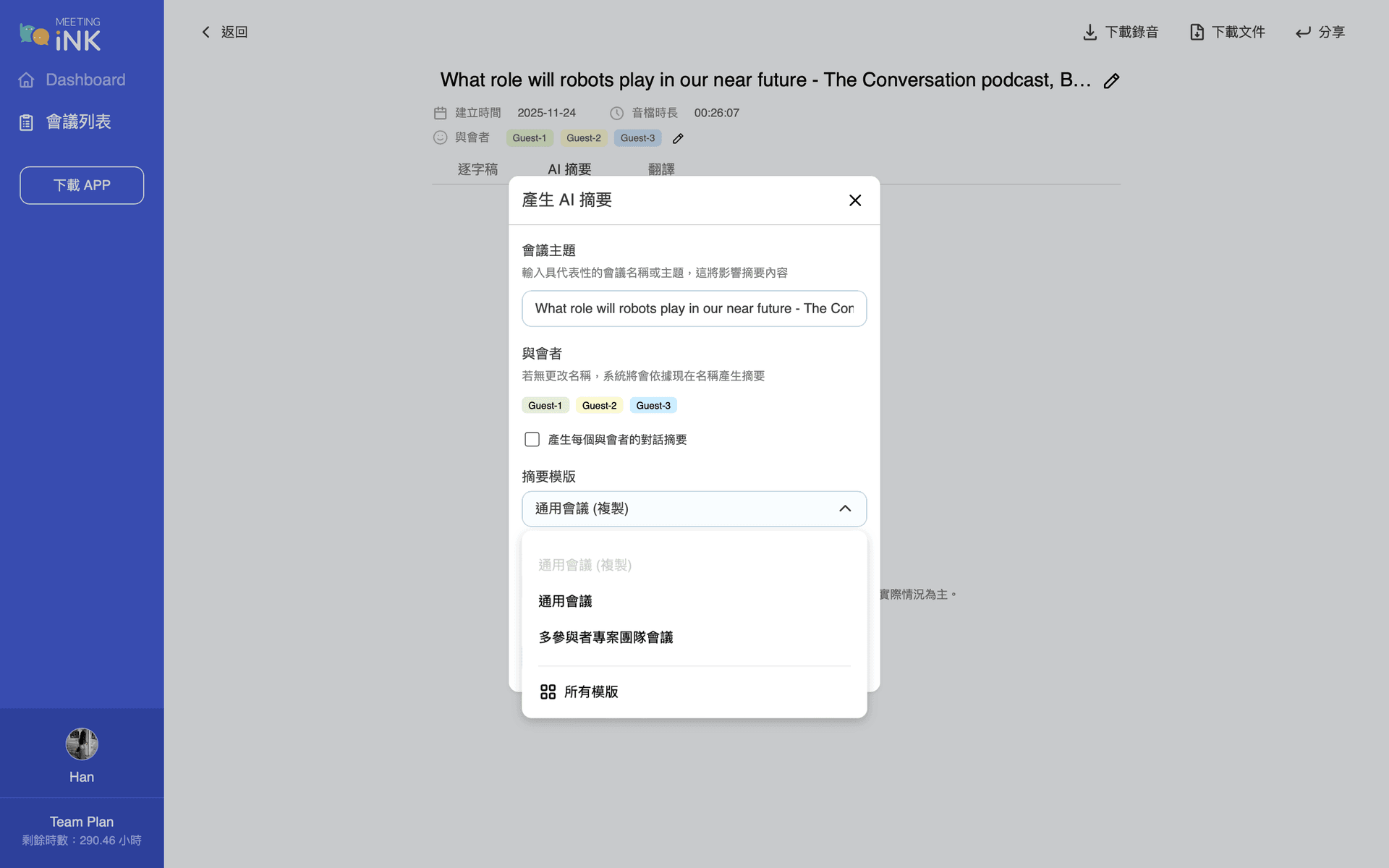
Task: Click the pencil icon to edit meeting title
Action: pos(1112,80)
